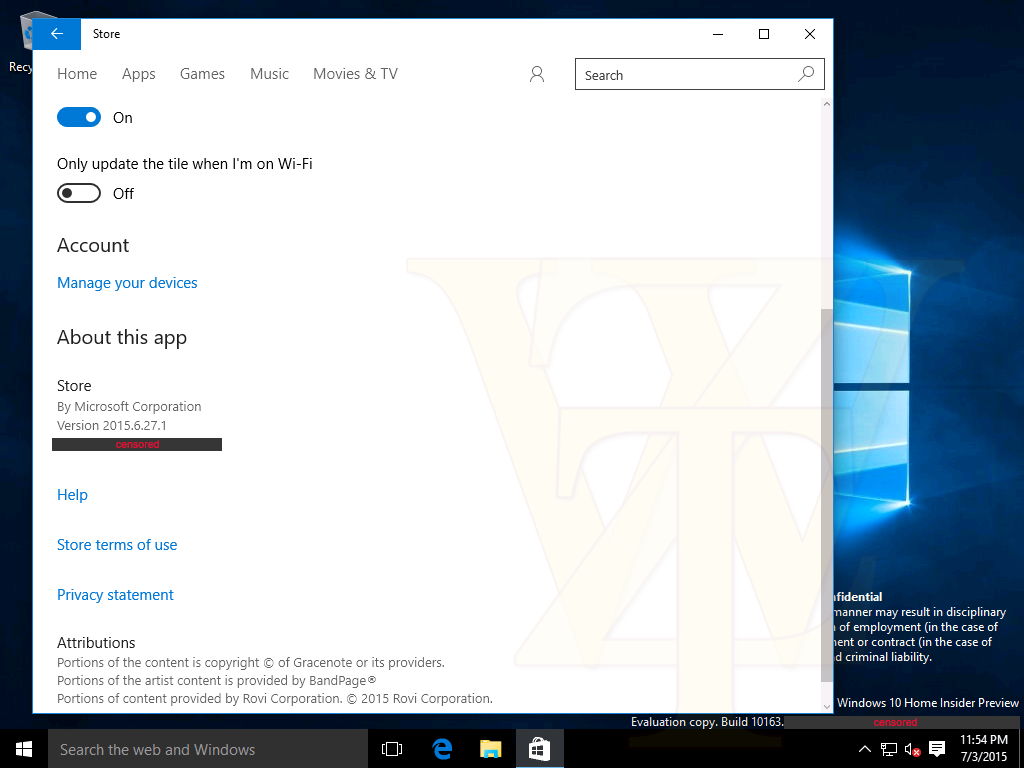Minimize the Store window
The width and height of the screenshot is (1024, 768).
coord(718,34)
